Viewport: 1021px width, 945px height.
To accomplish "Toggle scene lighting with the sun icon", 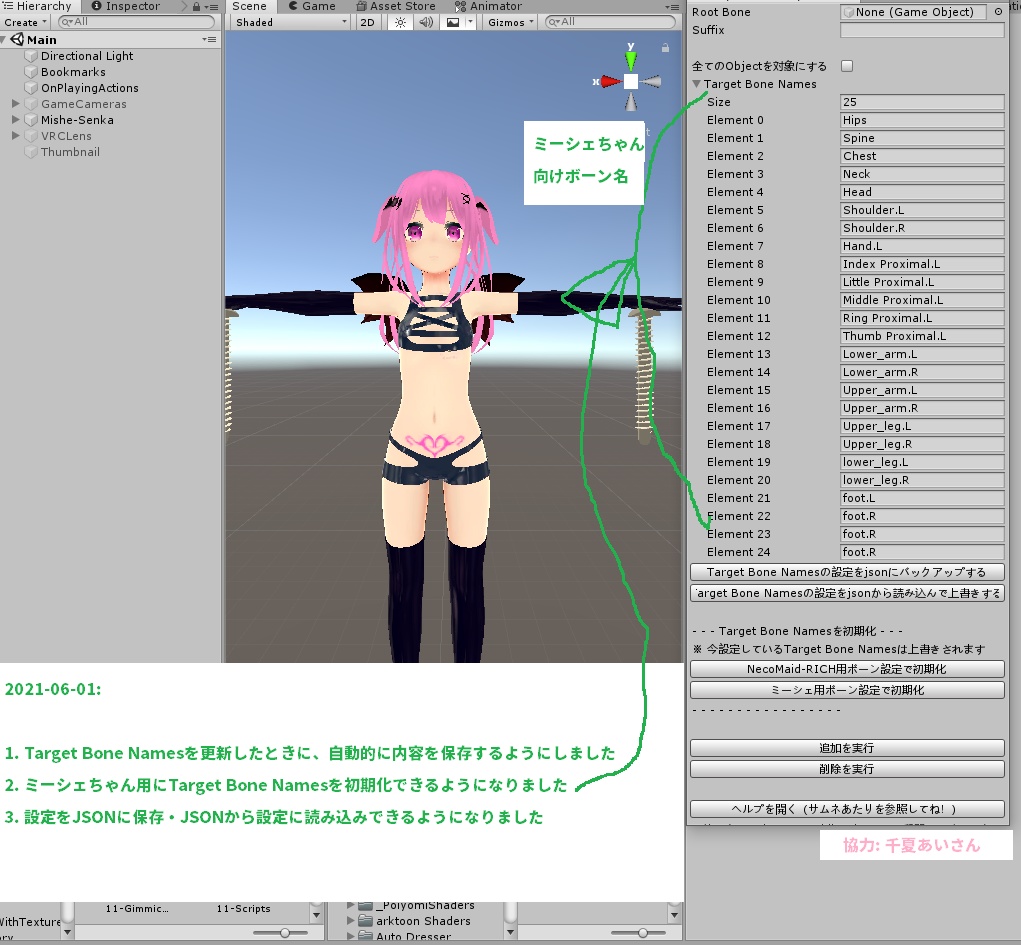I will [398, 22].
